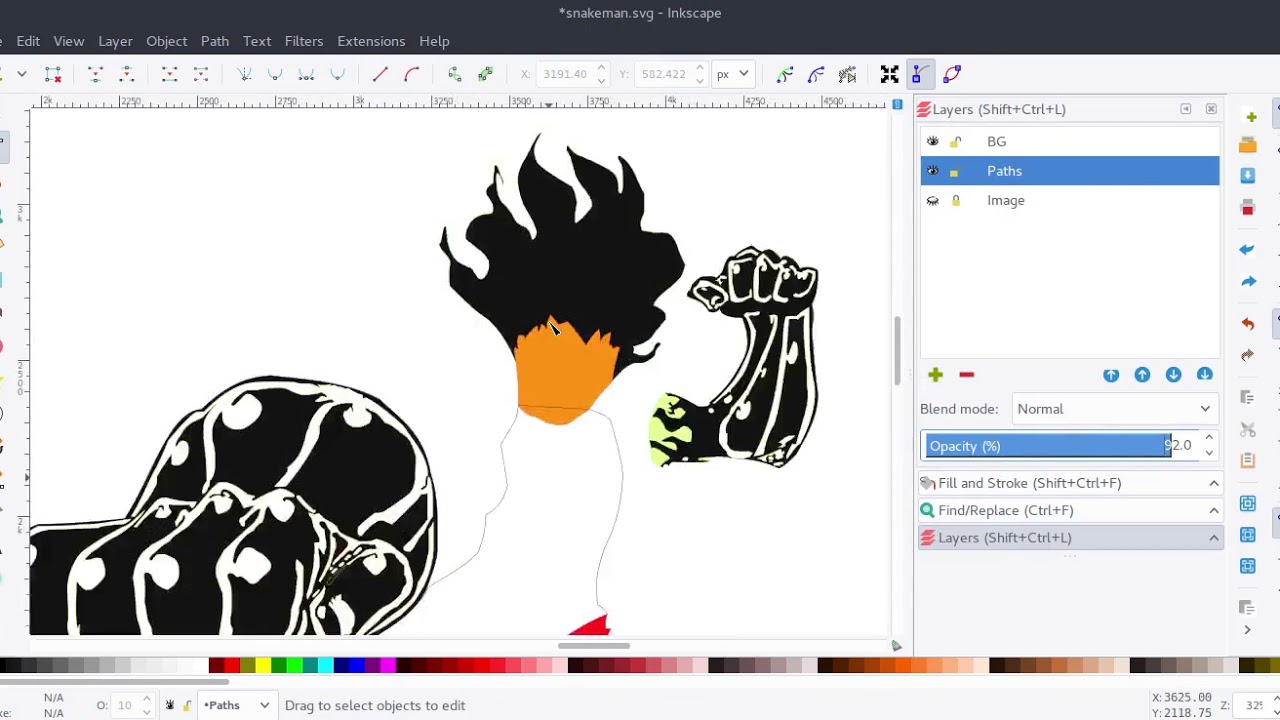
Task: Select the BG layer
Action: pyautogui.click(x=1070, y=142)
